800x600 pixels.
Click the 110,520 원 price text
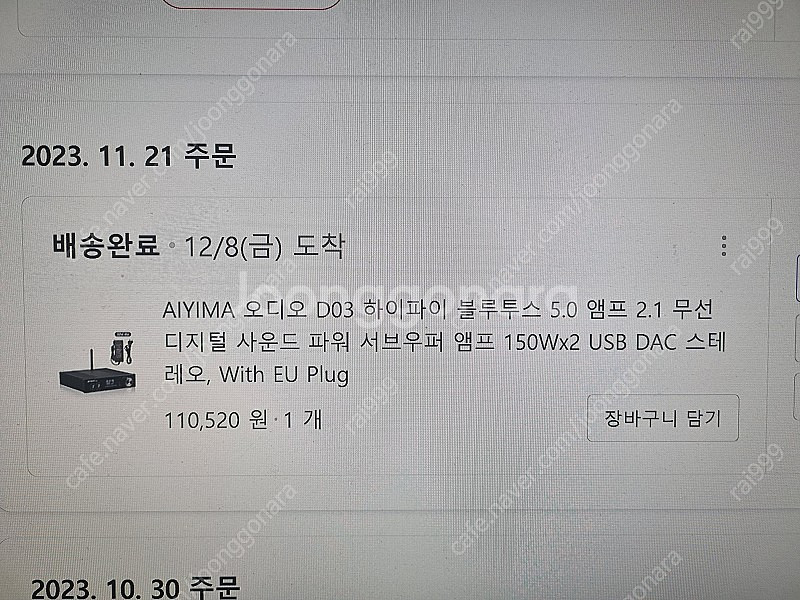[215, 420]
